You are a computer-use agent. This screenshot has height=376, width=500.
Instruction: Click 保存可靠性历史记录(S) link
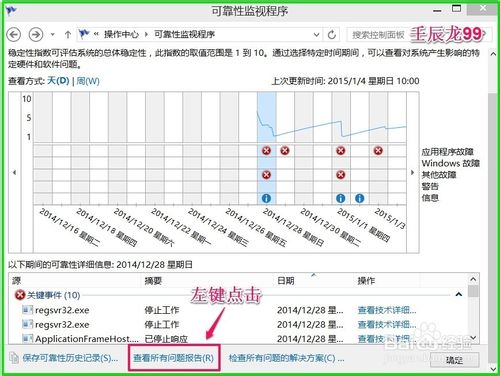[70, 358]
